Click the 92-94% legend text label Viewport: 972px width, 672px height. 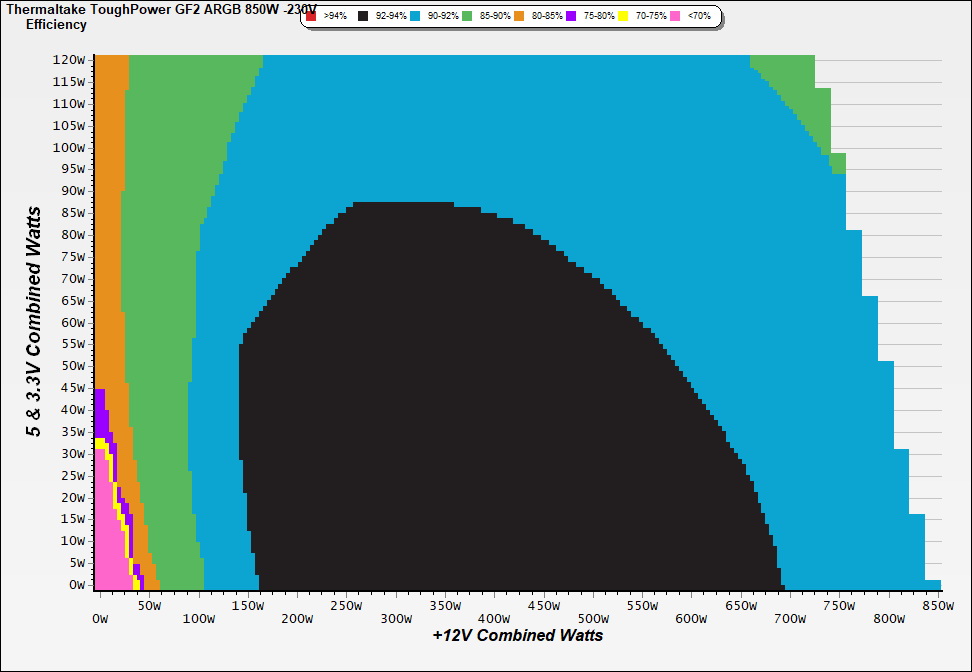[x=390, y=17]
